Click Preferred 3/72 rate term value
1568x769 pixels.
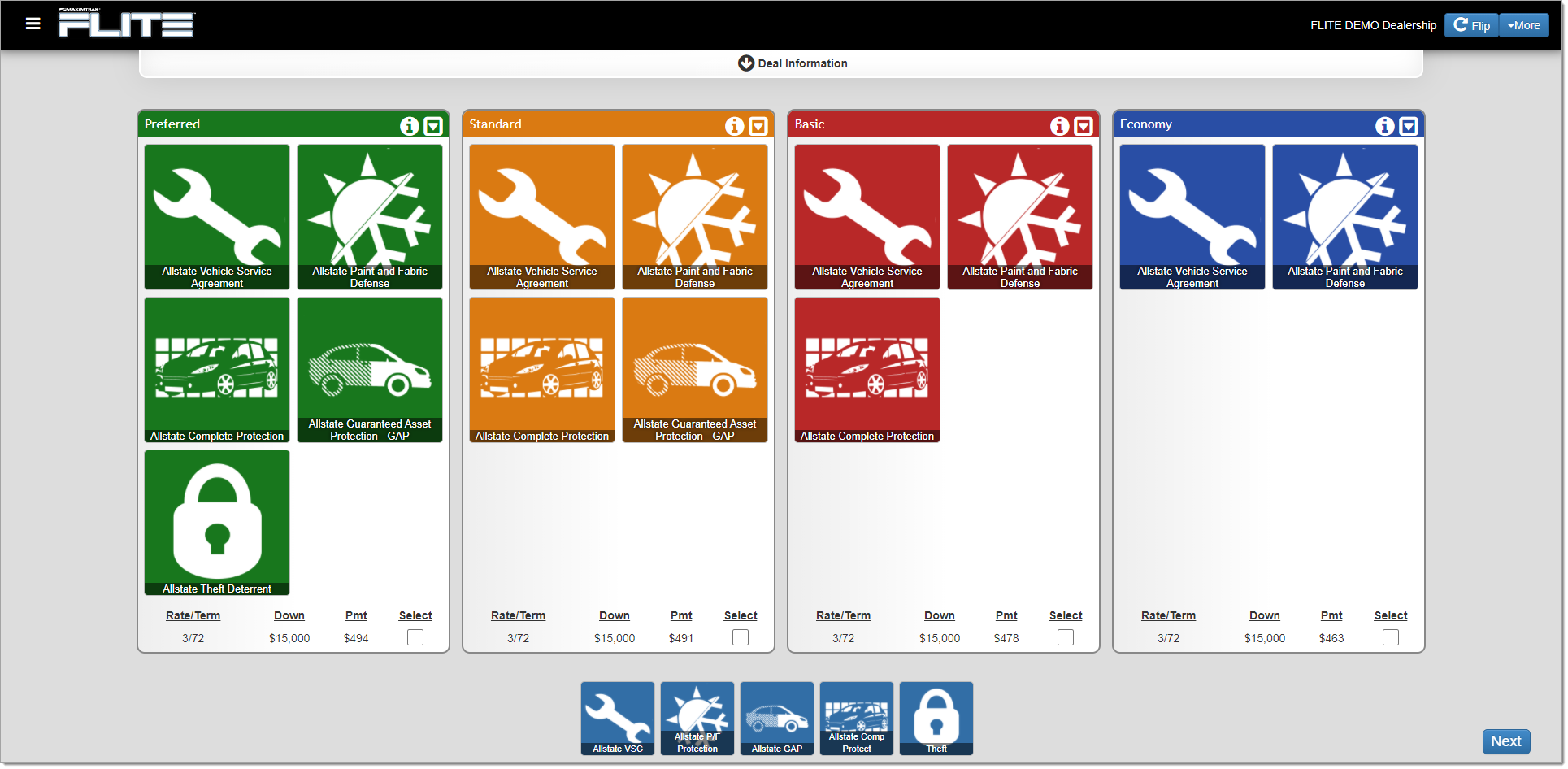point(193,638)
